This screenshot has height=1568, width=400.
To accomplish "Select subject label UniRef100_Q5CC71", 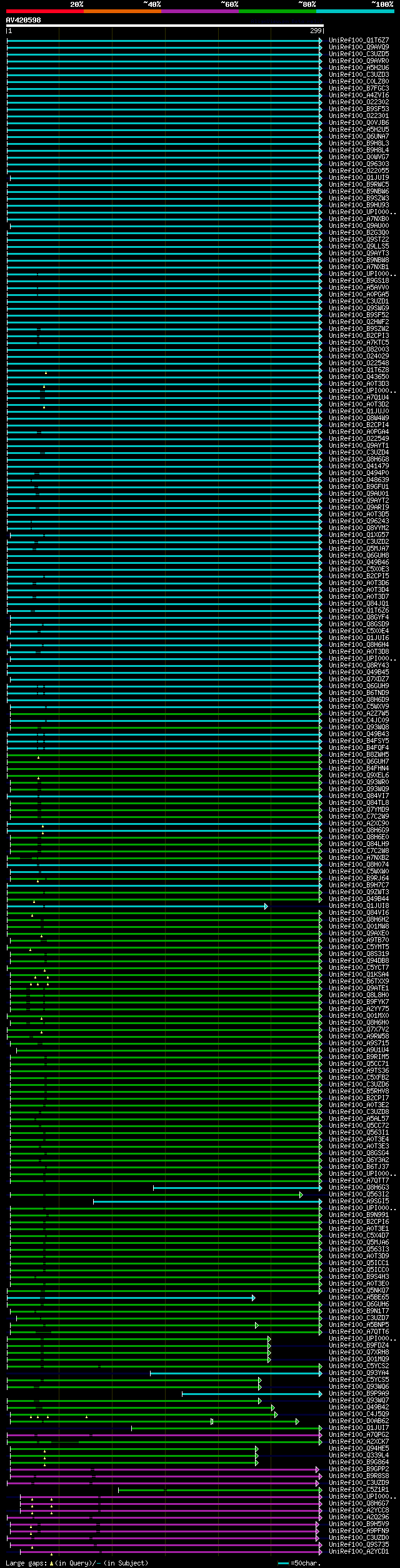I will pyautogui.click(x=359, y=1063).
